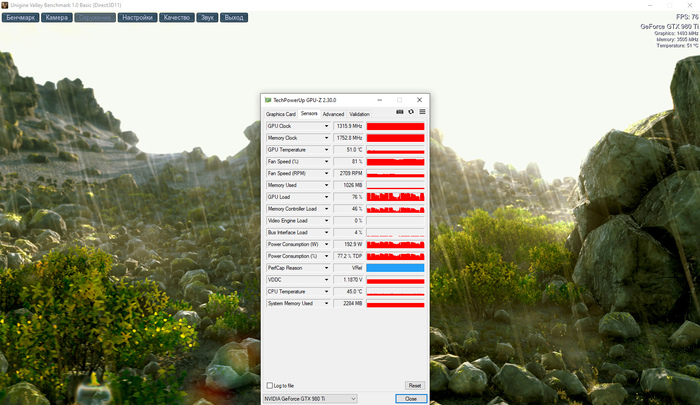Open the Fan Speed (%) sensor dropdown

pos(326,162)
